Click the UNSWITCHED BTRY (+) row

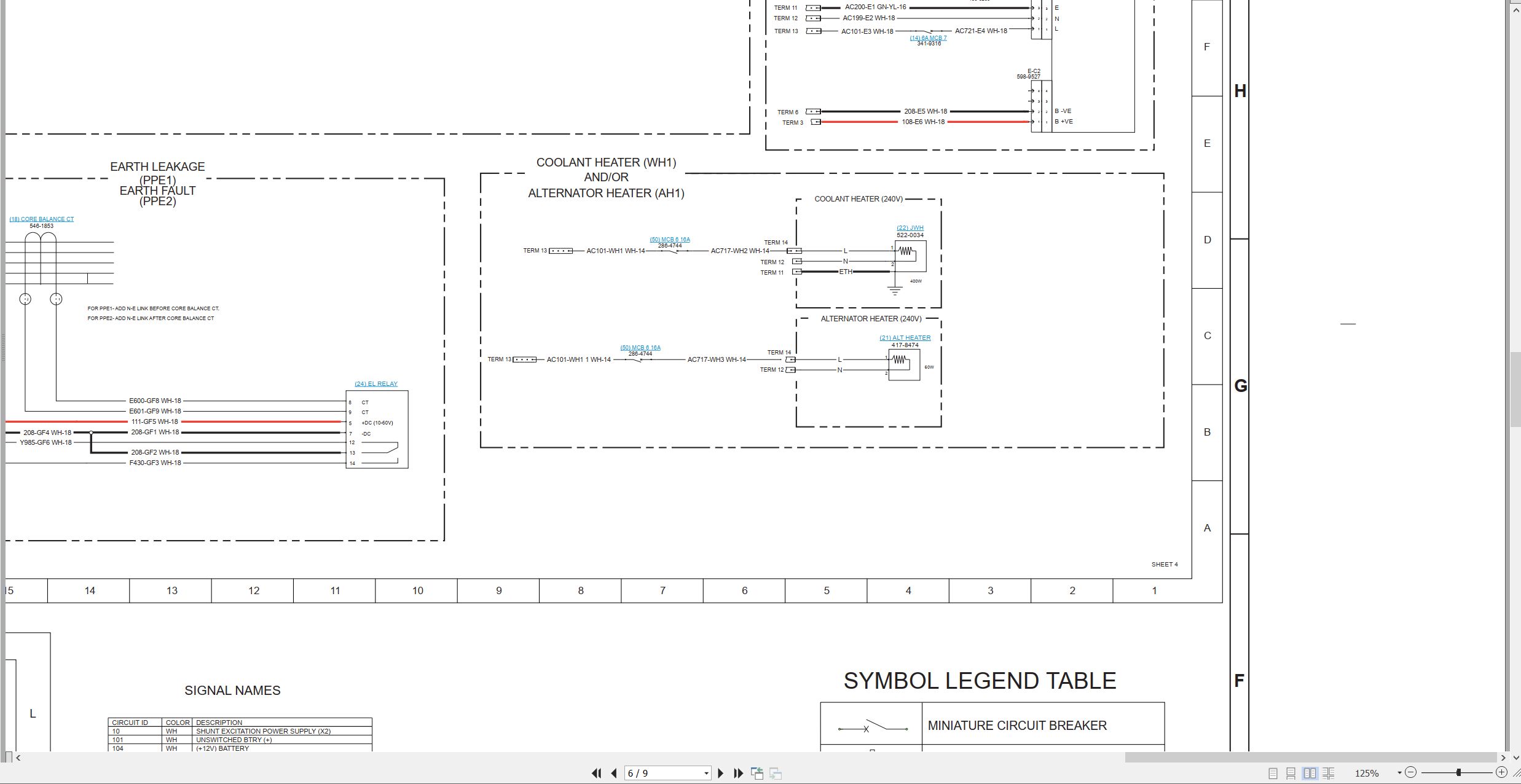240,740
